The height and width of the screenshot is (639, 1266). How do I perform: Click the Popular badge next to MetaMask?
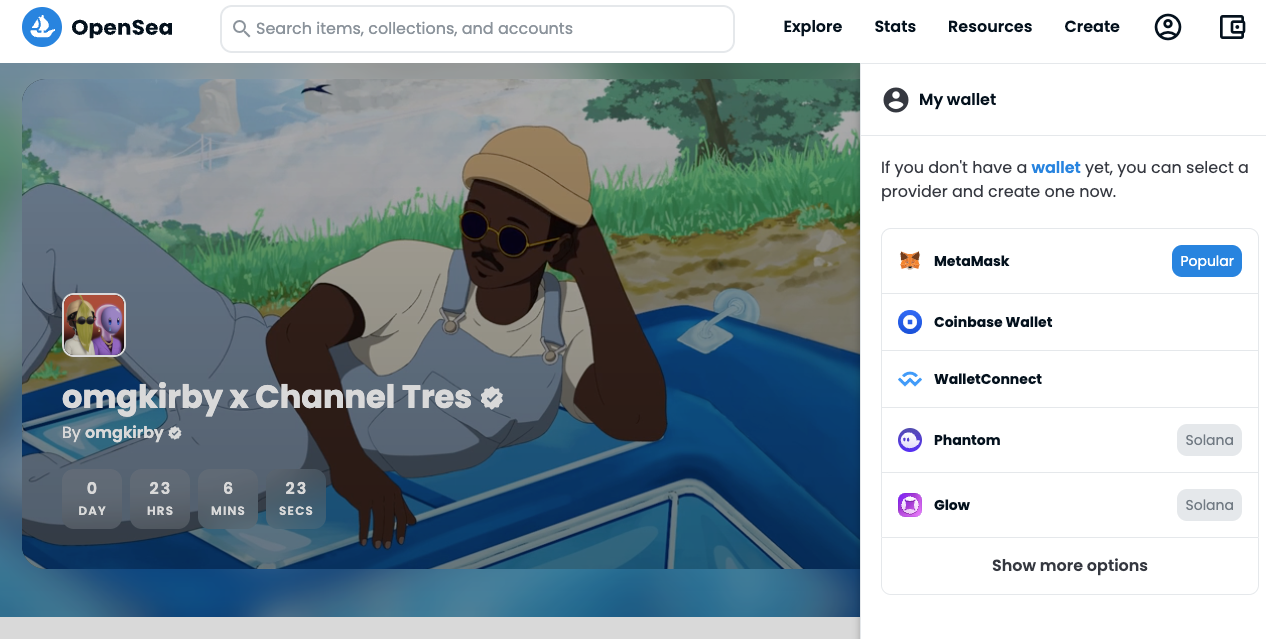1206,261
